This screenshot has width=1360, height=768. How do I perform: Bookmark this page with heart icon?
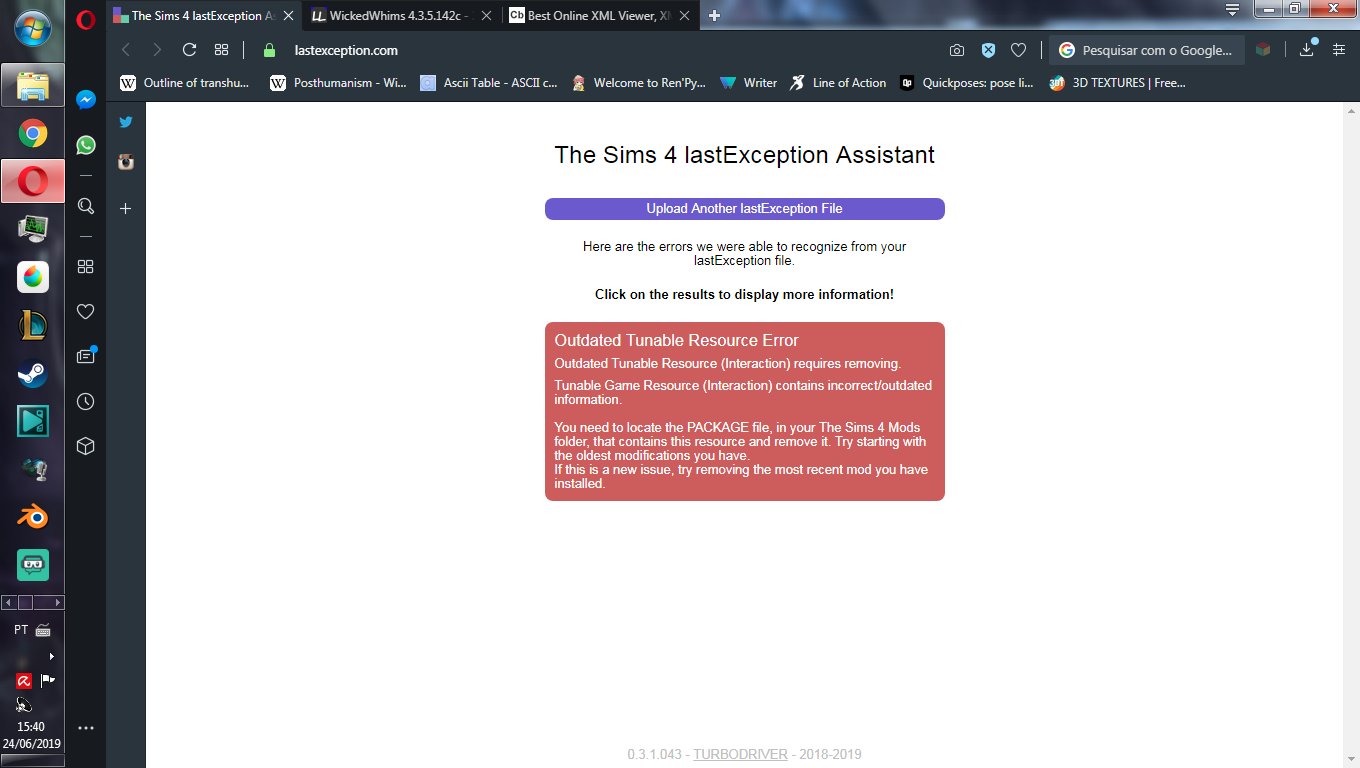click(1018, 50)
